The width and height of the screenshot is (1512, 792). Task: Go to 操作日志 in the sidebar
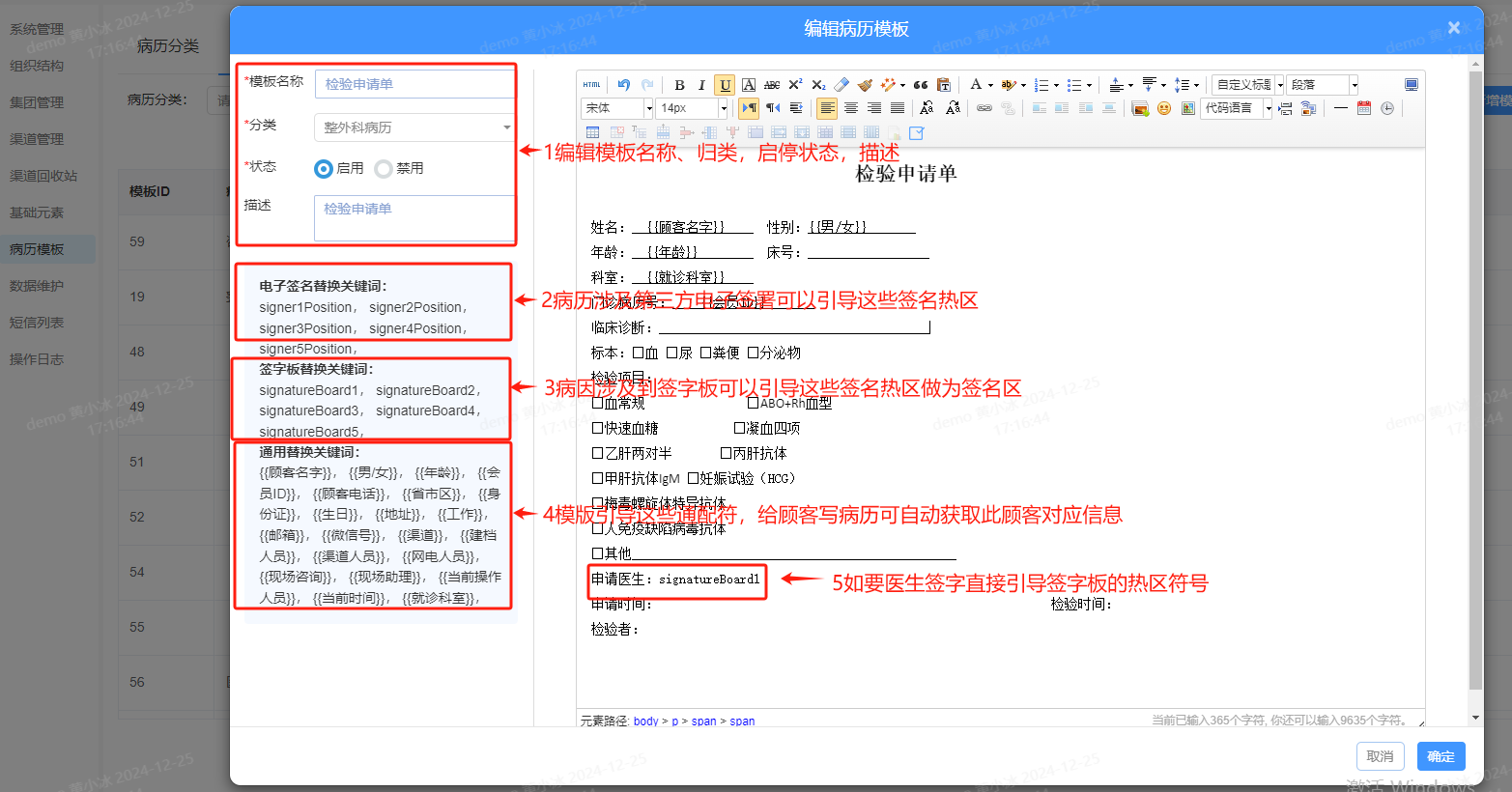[x=37, y=359]
